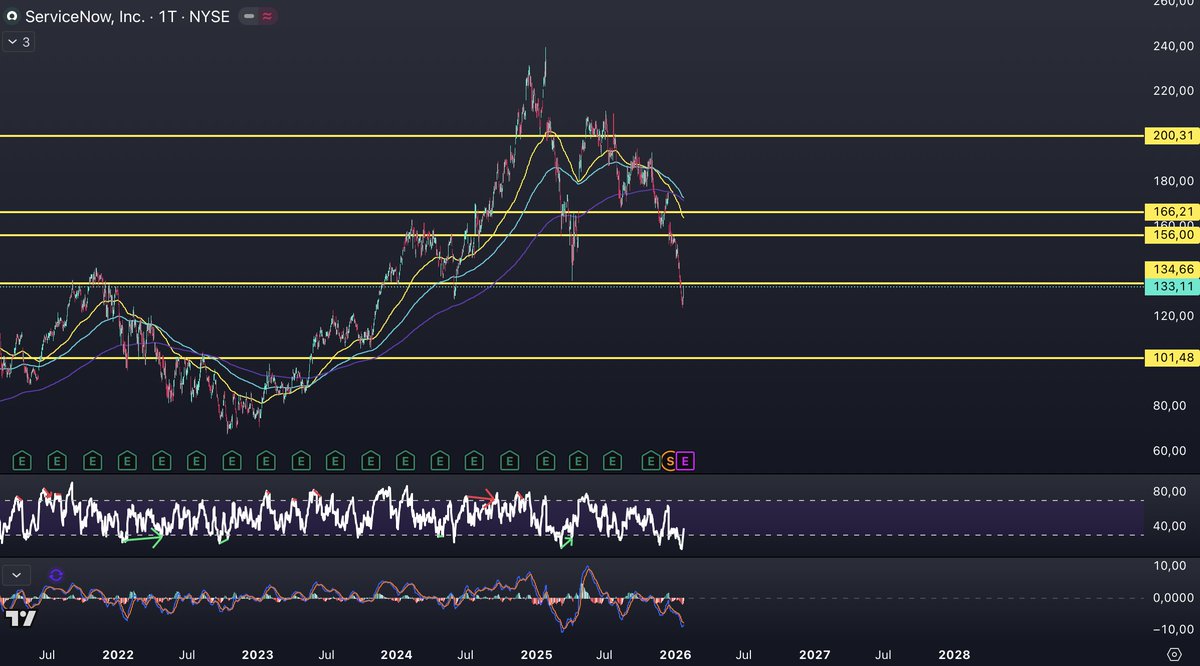The image size is (1200, 666).
Task: Click the ServiceNow symbol logo icon
Action: [10, 16]
